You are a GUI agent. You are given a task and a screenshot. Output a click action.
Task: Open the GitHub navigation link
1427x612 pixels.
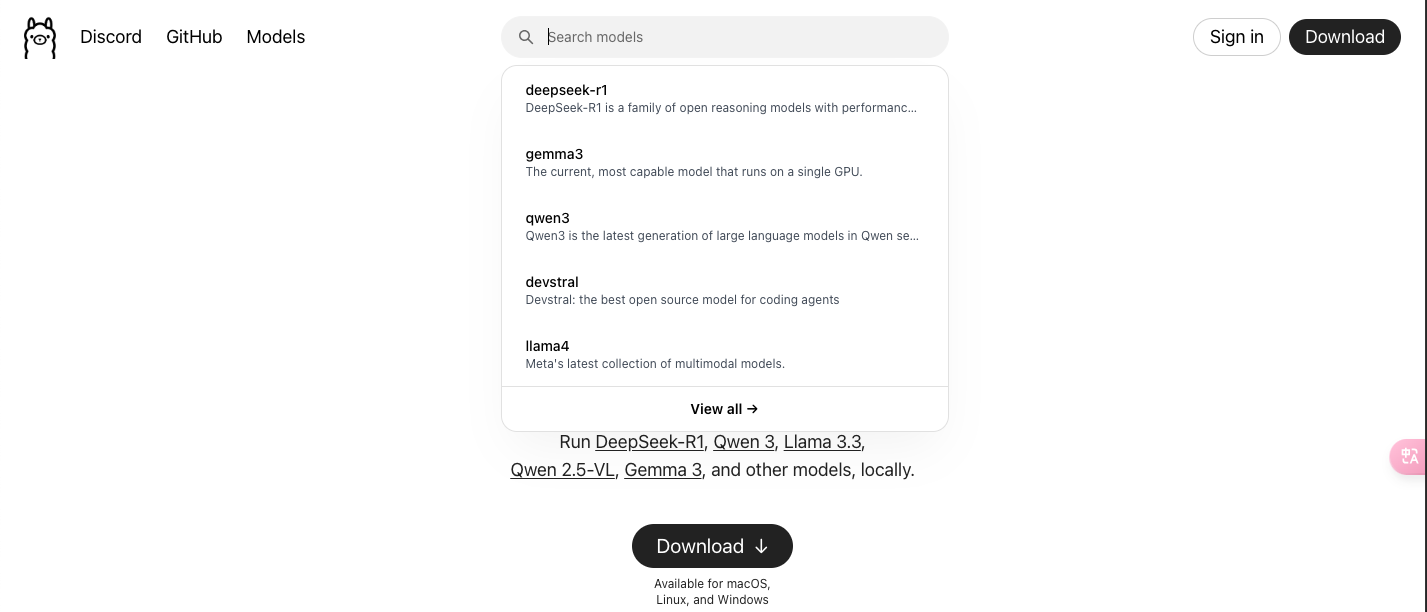tap(194, 37)
